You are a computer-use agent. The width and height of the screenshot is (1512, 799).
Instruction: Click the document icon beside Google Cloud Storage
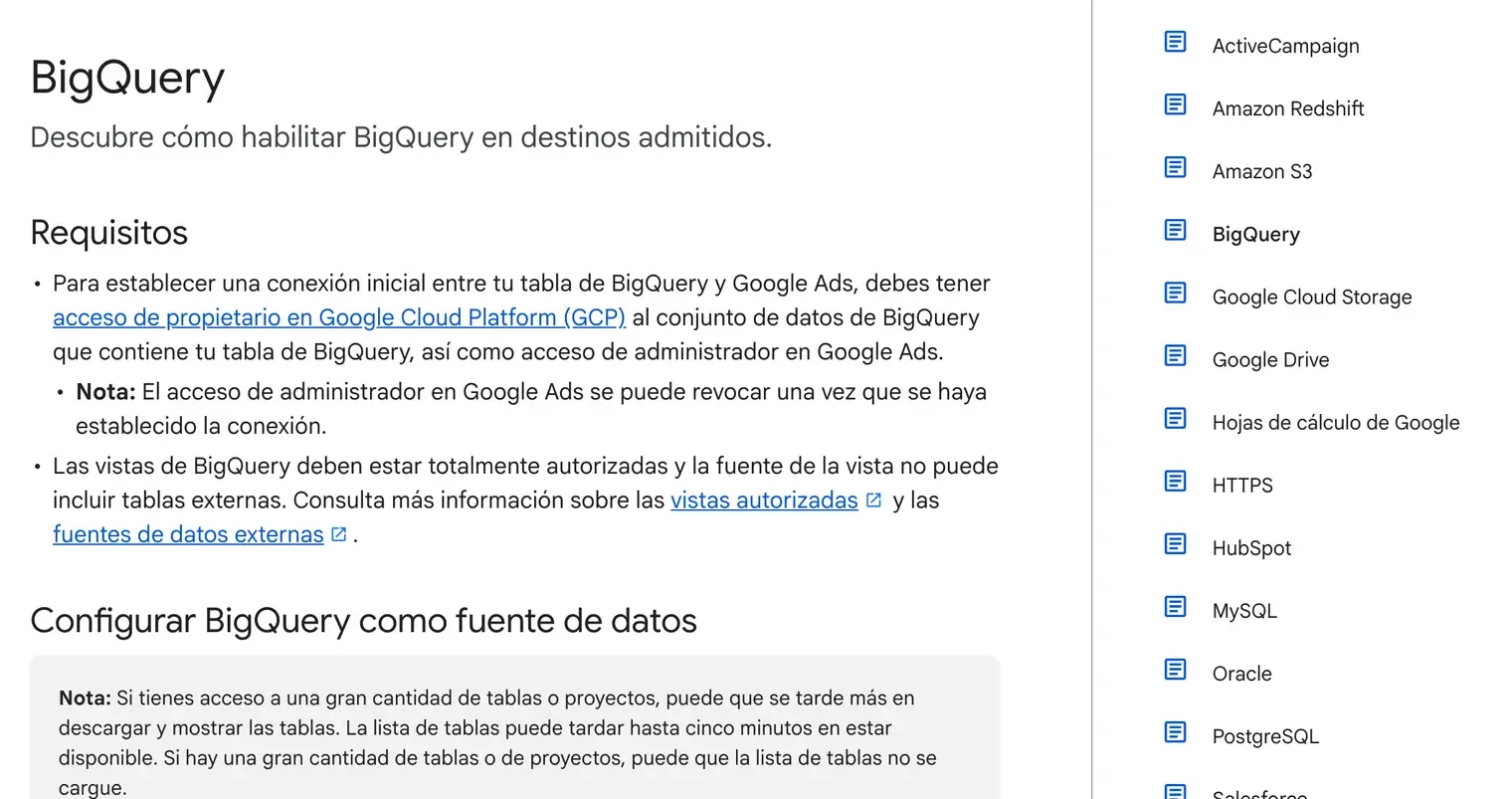click(1175, 293)
